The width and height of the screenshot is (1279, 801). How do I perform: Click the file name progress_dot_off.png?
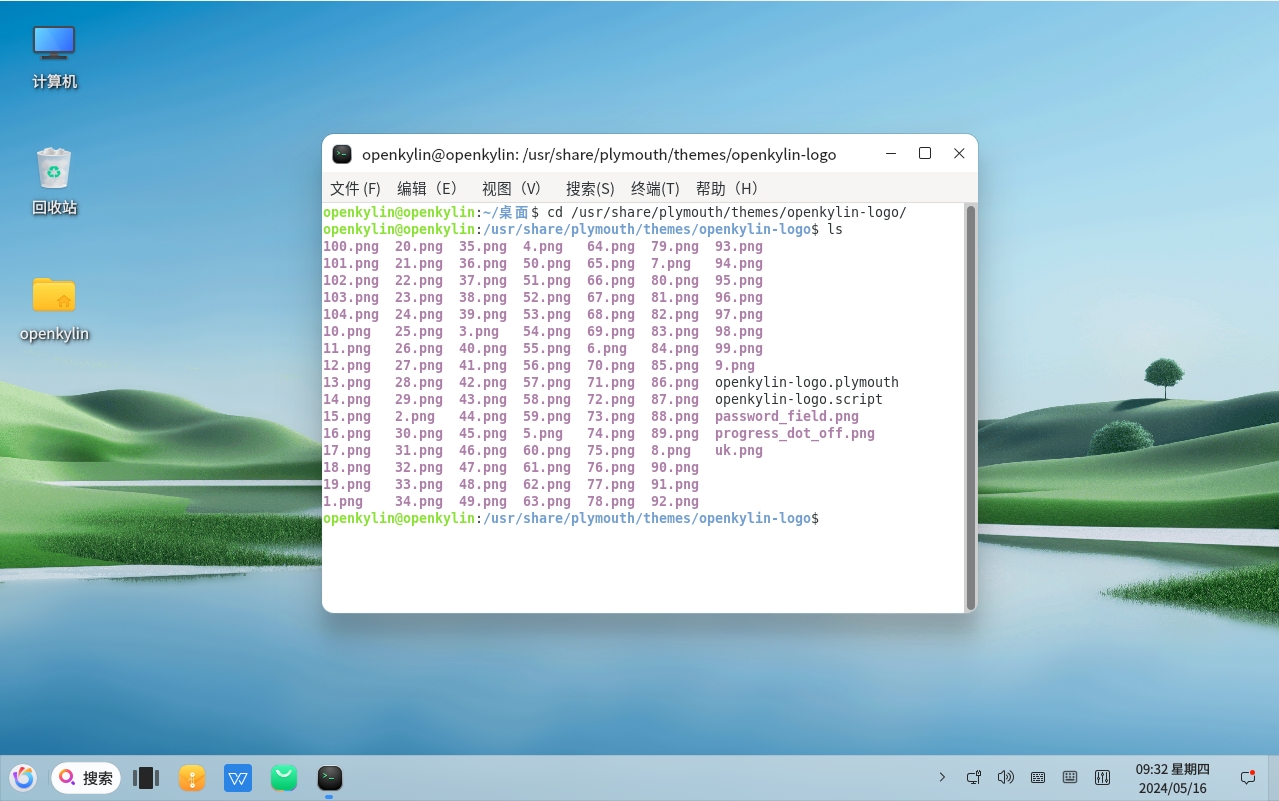click(794, 433)
